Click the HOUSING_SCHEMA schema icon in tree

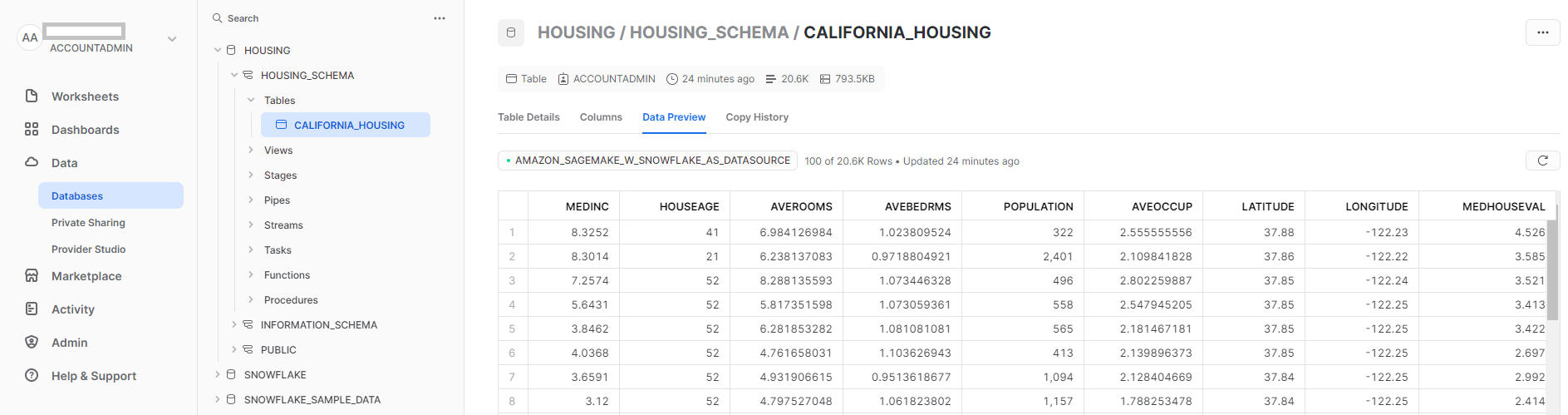point(248,75)
